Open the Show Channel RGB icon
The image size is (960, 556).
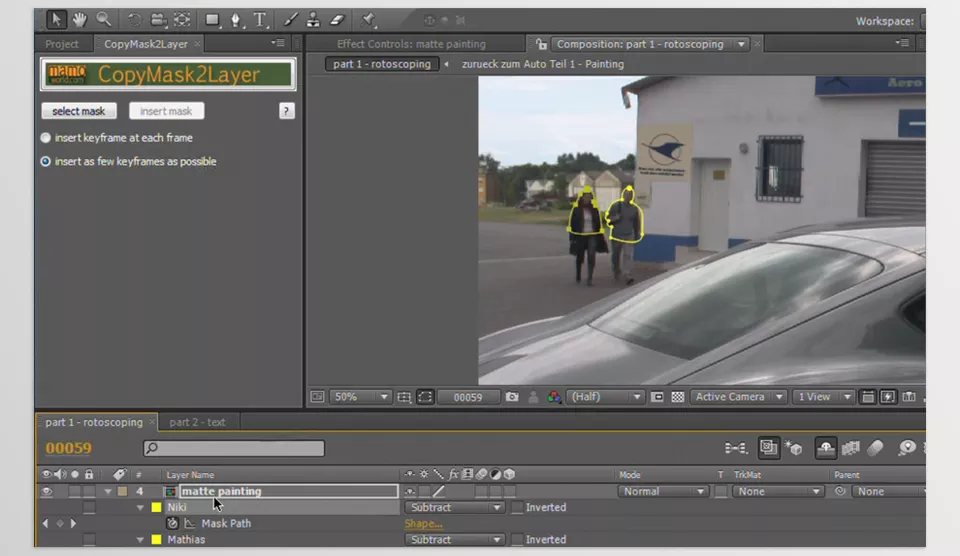[554, 397]
